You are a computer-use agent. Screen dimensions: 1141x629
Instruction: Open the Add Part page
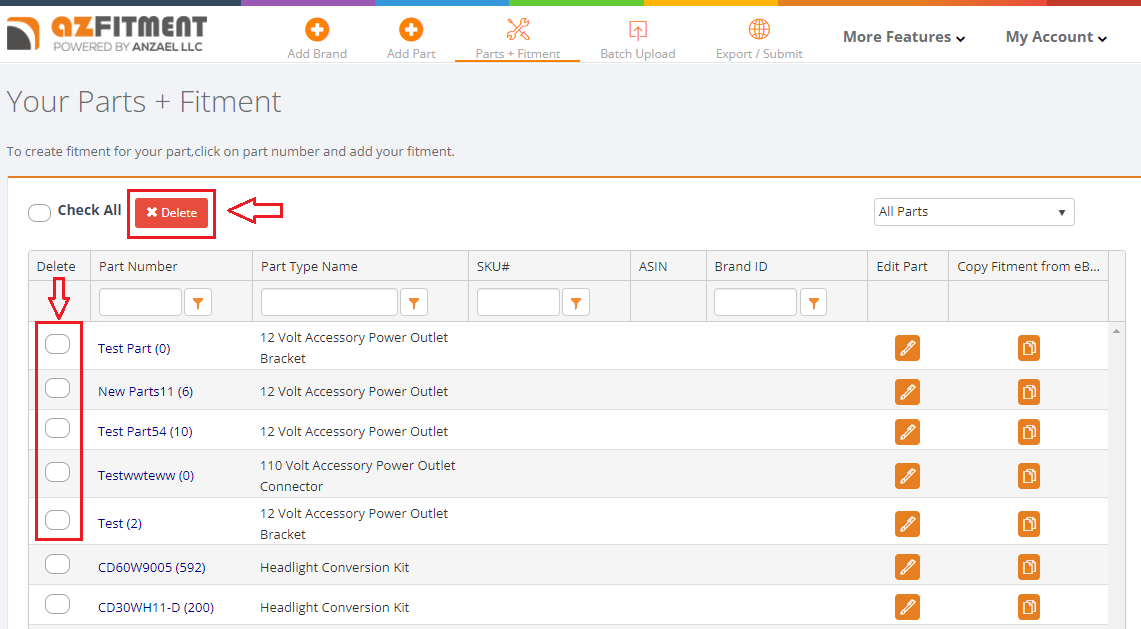411,39
